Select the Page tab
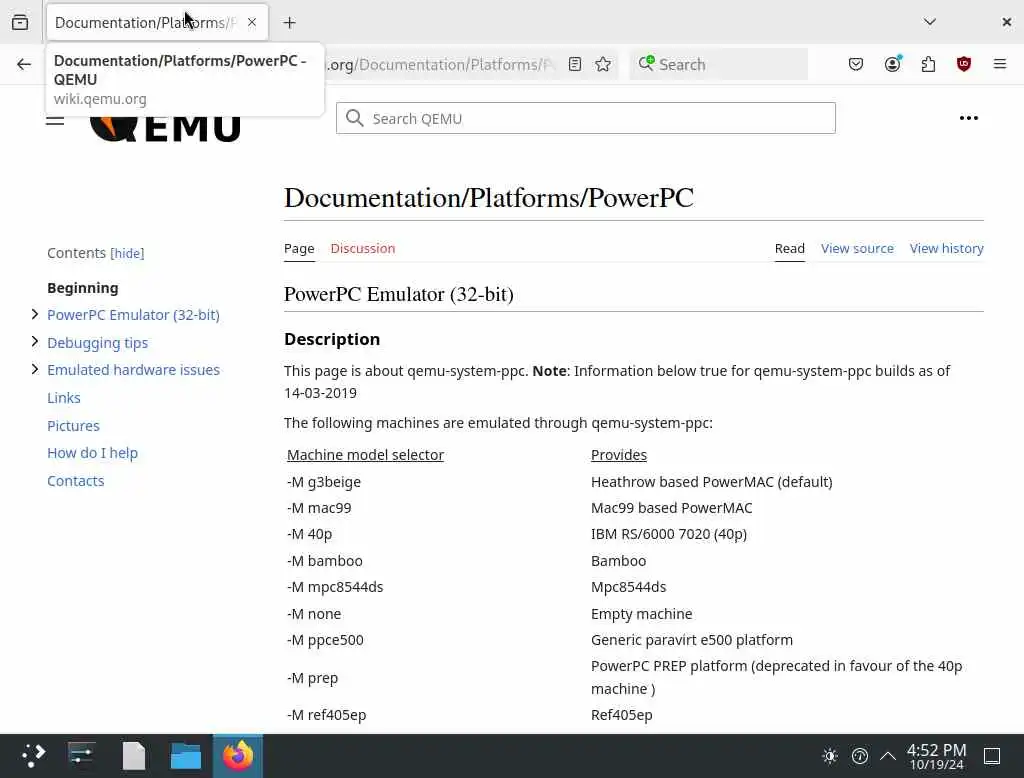This screenshot has width=1024, height=778. (x=299, y=249)
